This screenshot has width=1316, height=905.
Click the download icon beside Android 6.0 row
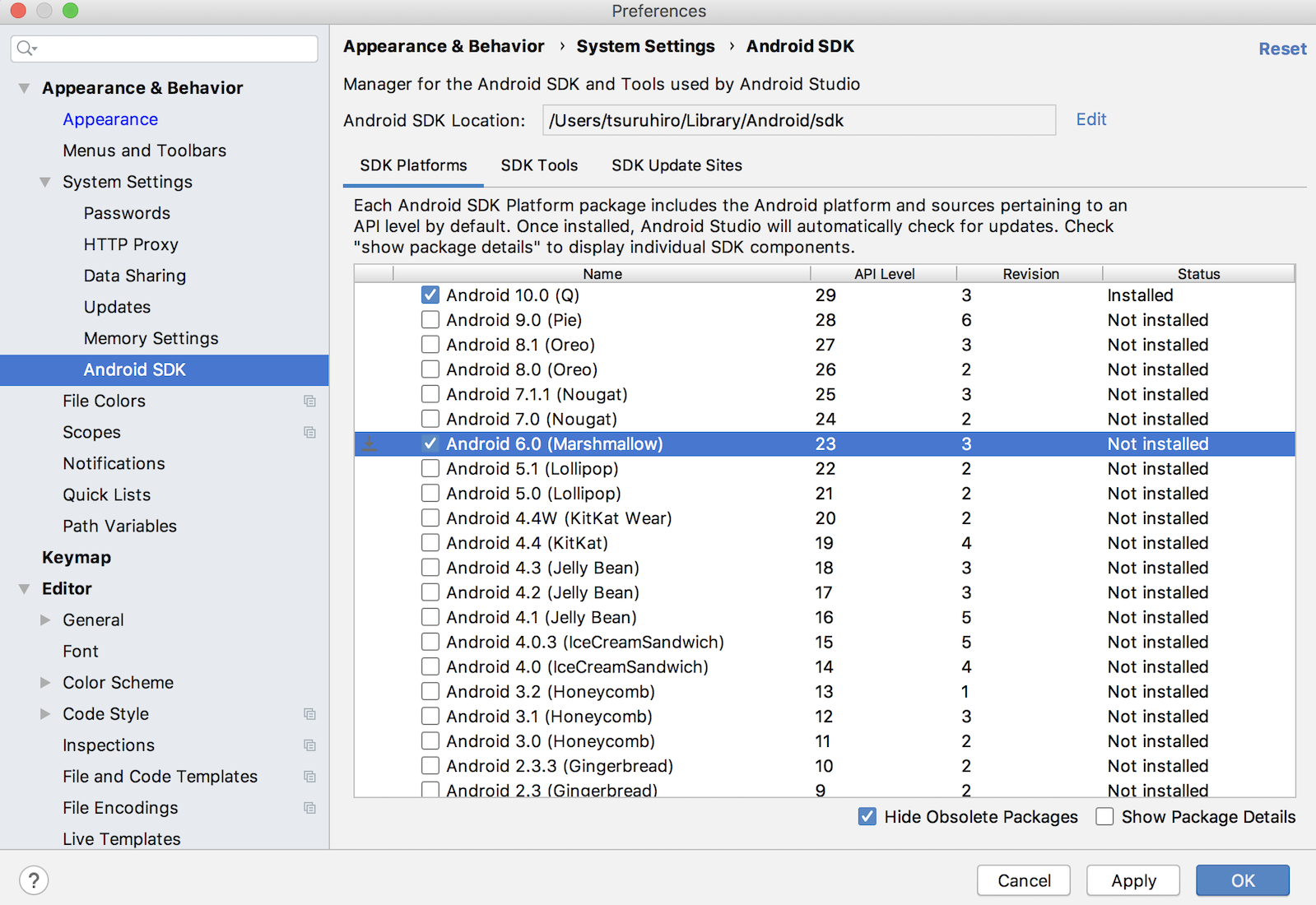tap(370, 444)
